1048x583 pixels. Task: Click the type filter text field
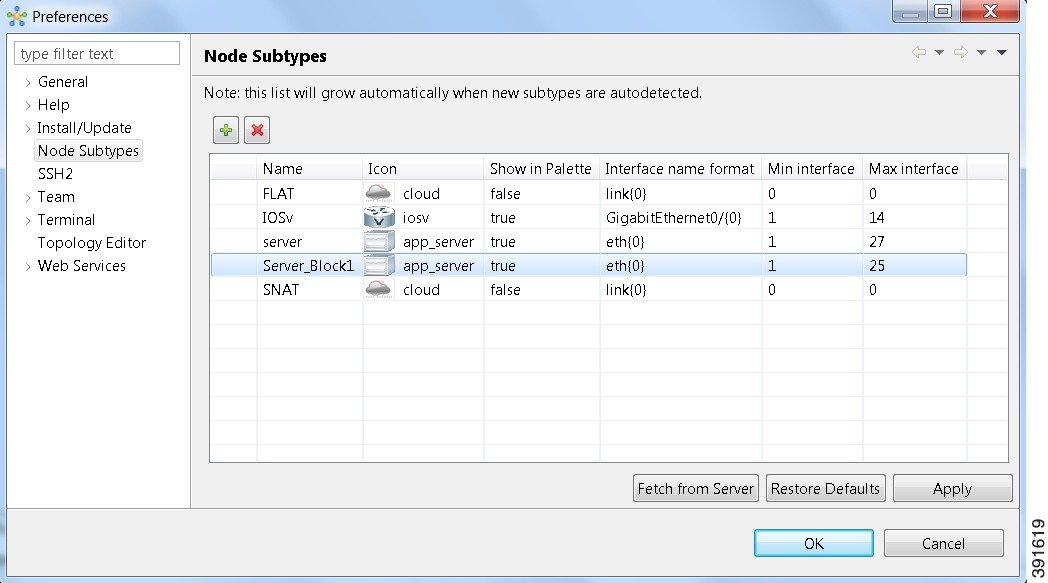tap(96, 52)
